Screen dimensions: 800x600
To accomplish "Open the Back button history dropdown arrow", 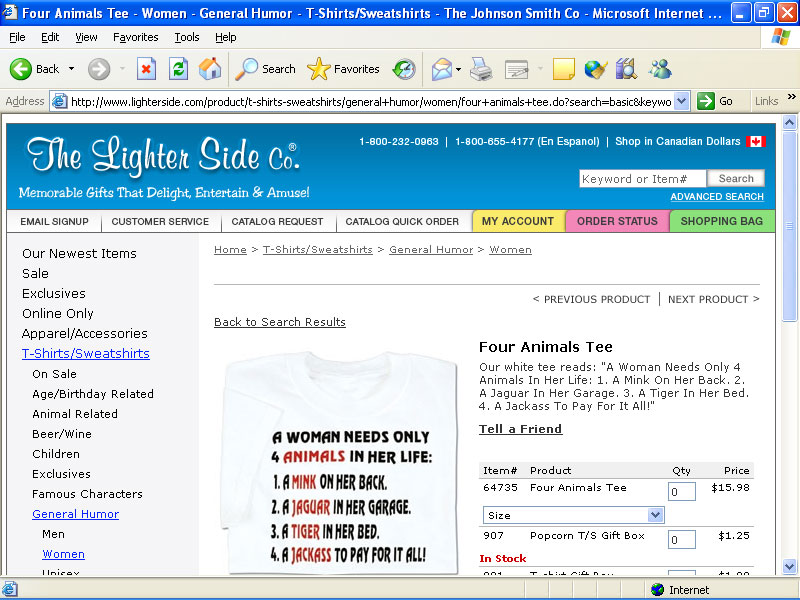I will click(x=71, y=68).
